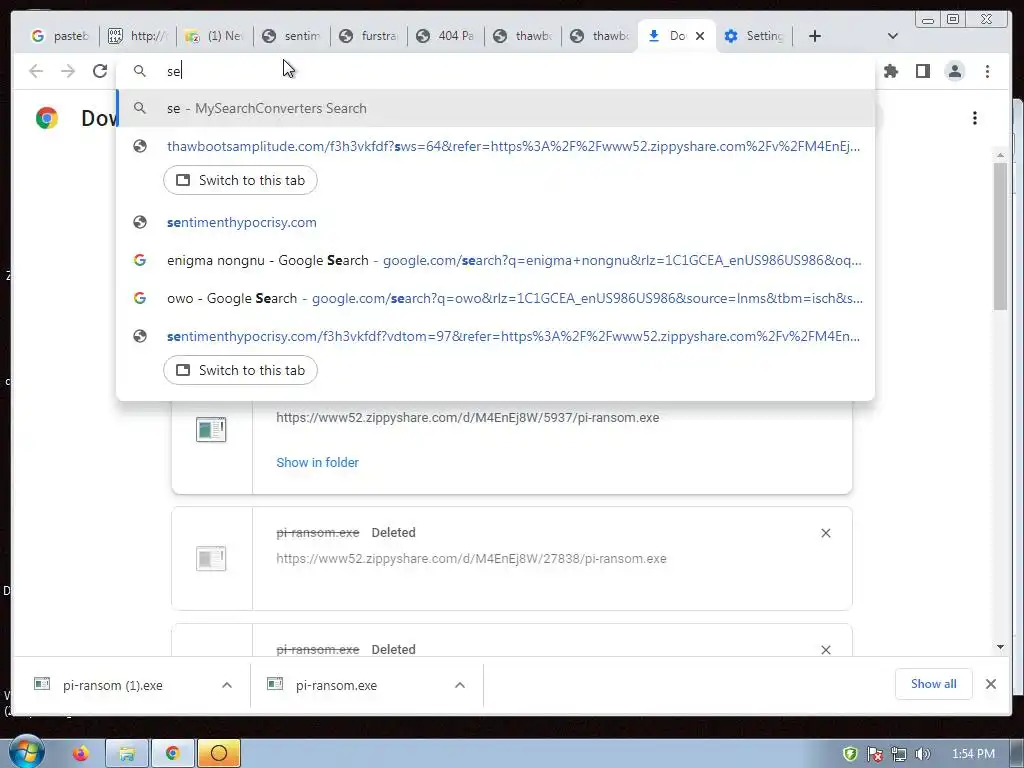Open the Extensions puzzle icon
1024x768 pixels.
click(x=891, y=71)
